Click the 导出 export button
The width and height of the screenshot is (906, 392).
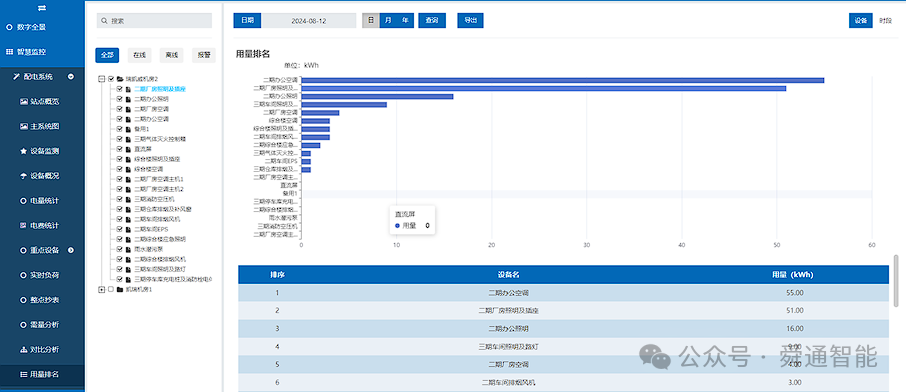470,20
